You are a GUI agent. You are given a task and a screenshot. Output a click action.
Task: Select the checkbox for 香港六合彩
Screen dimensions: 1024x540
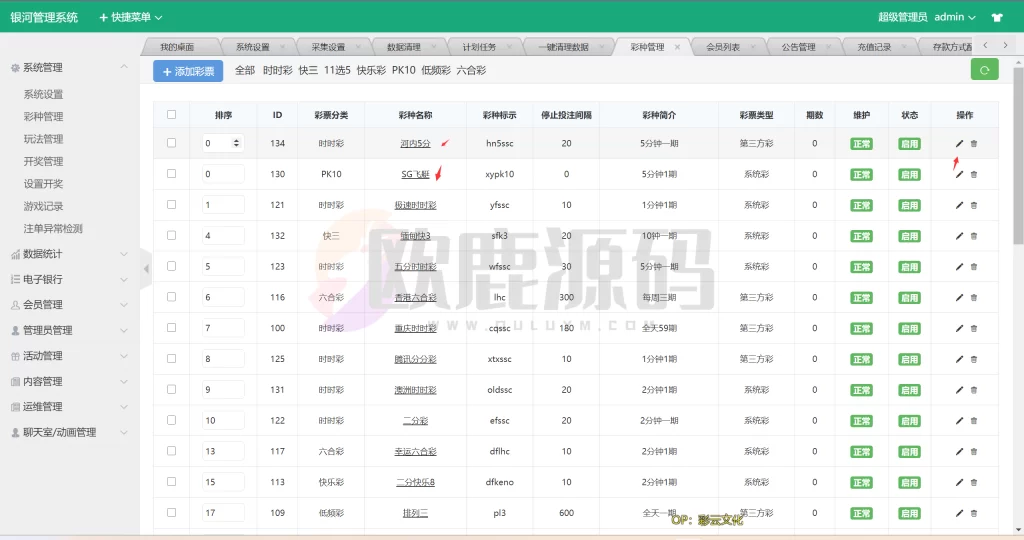click(171, 296)
